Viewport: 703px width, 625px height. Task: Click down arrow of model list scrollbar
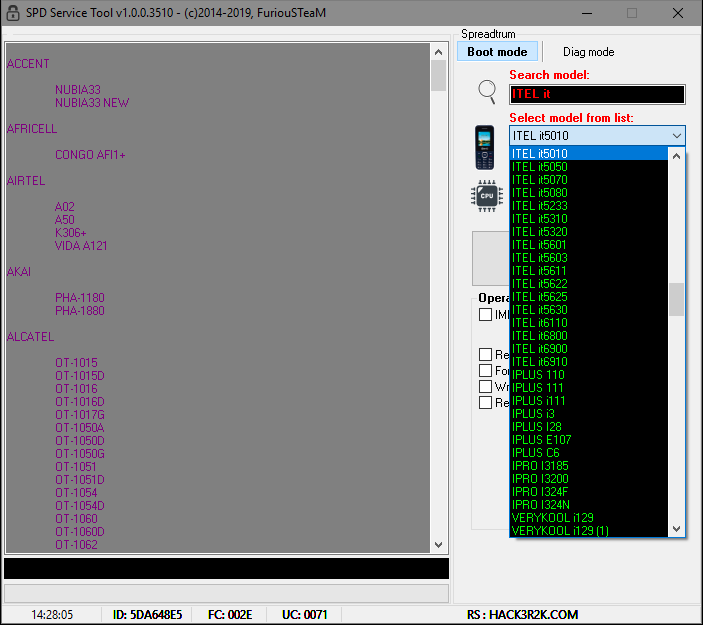click(677, 529)
